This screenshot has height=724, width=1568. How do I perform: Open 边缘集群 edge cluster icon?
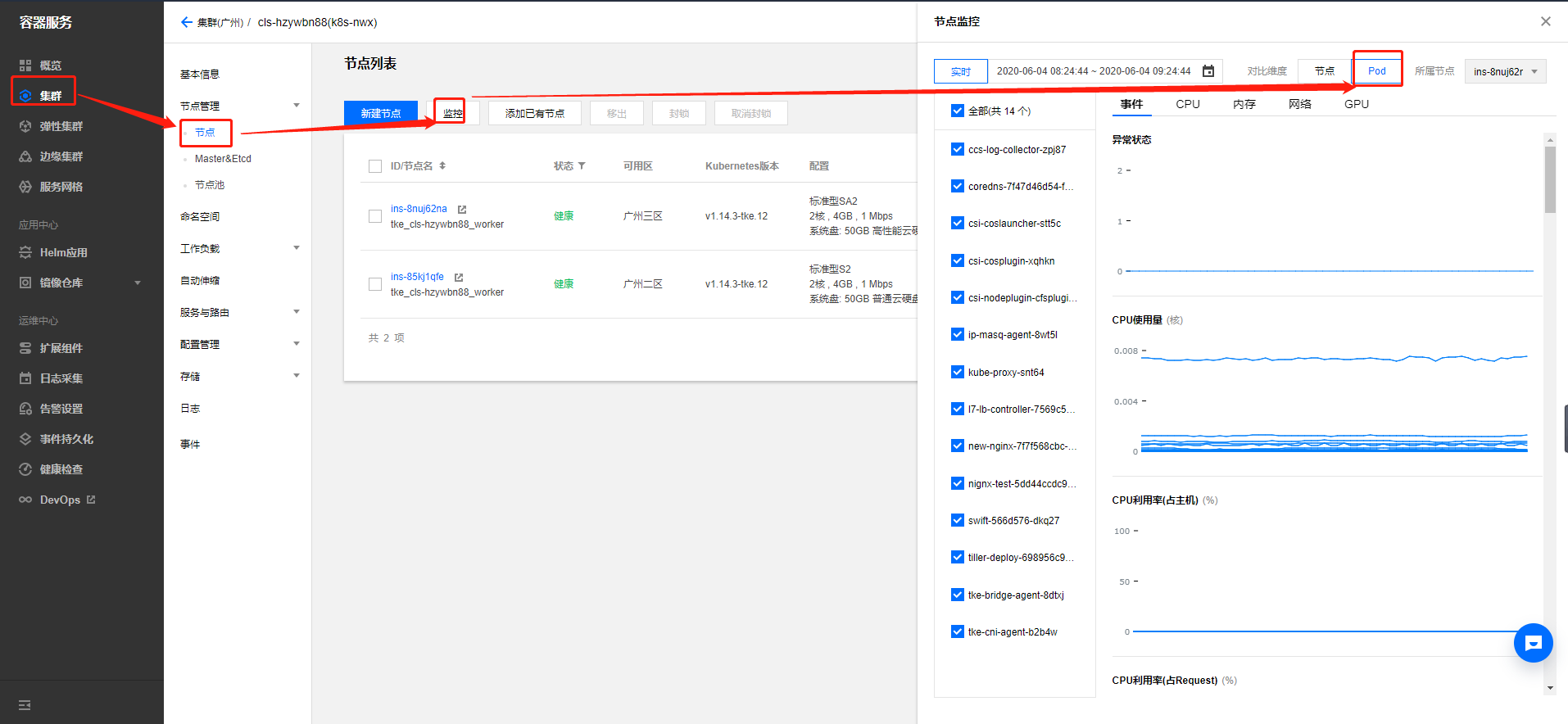click(25, 156)
